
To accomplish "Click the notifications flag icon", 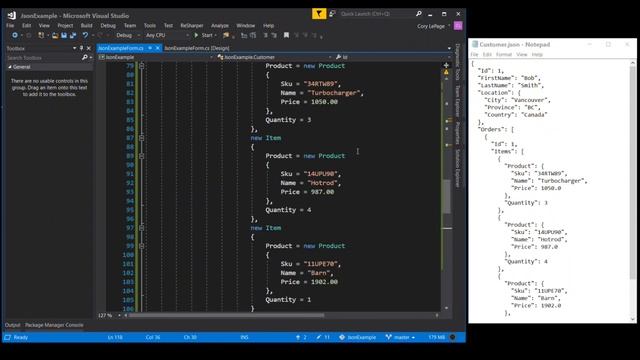I will coord(319,14).
